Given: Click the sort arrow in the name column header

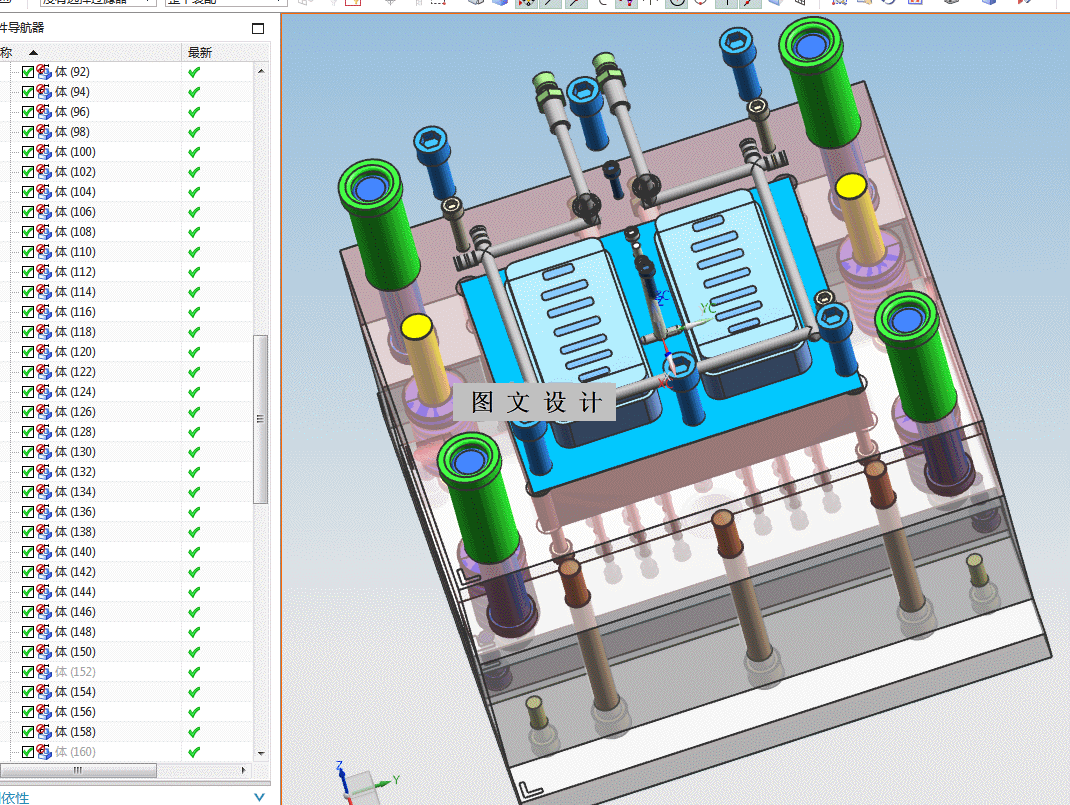Looking at the screenshot, I should tap(33, 53).
